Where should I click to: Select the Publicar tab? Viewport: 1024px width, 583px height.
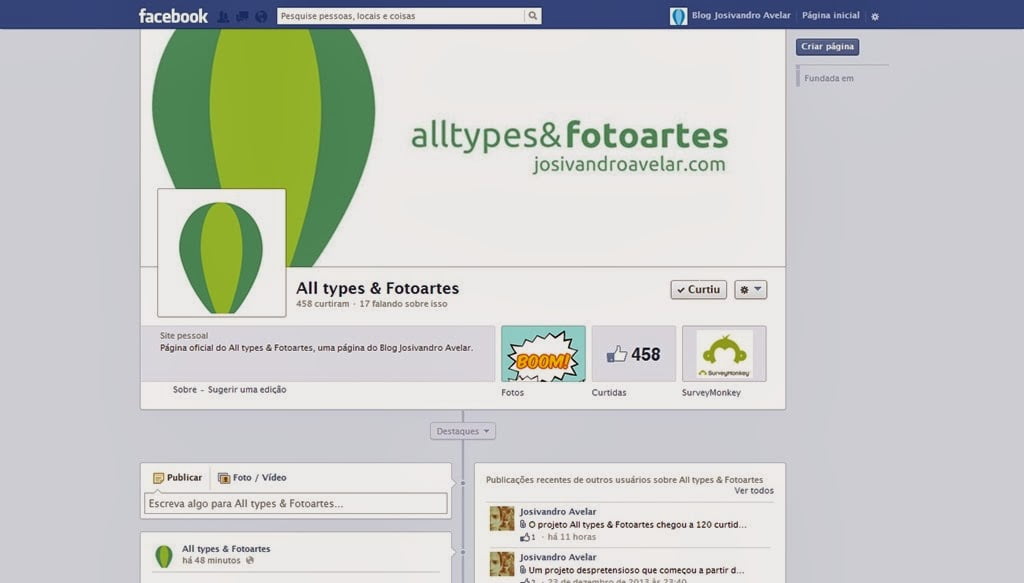[x=178, y=477]
